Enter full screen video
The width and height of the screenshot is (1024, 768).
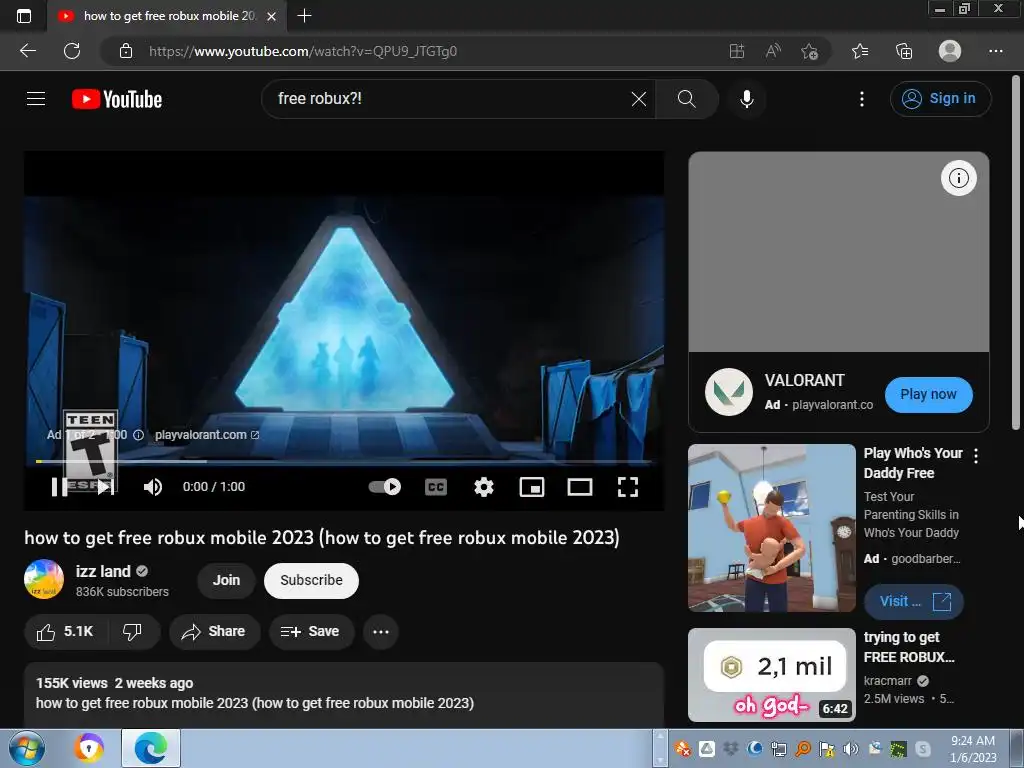coord(628,487)
